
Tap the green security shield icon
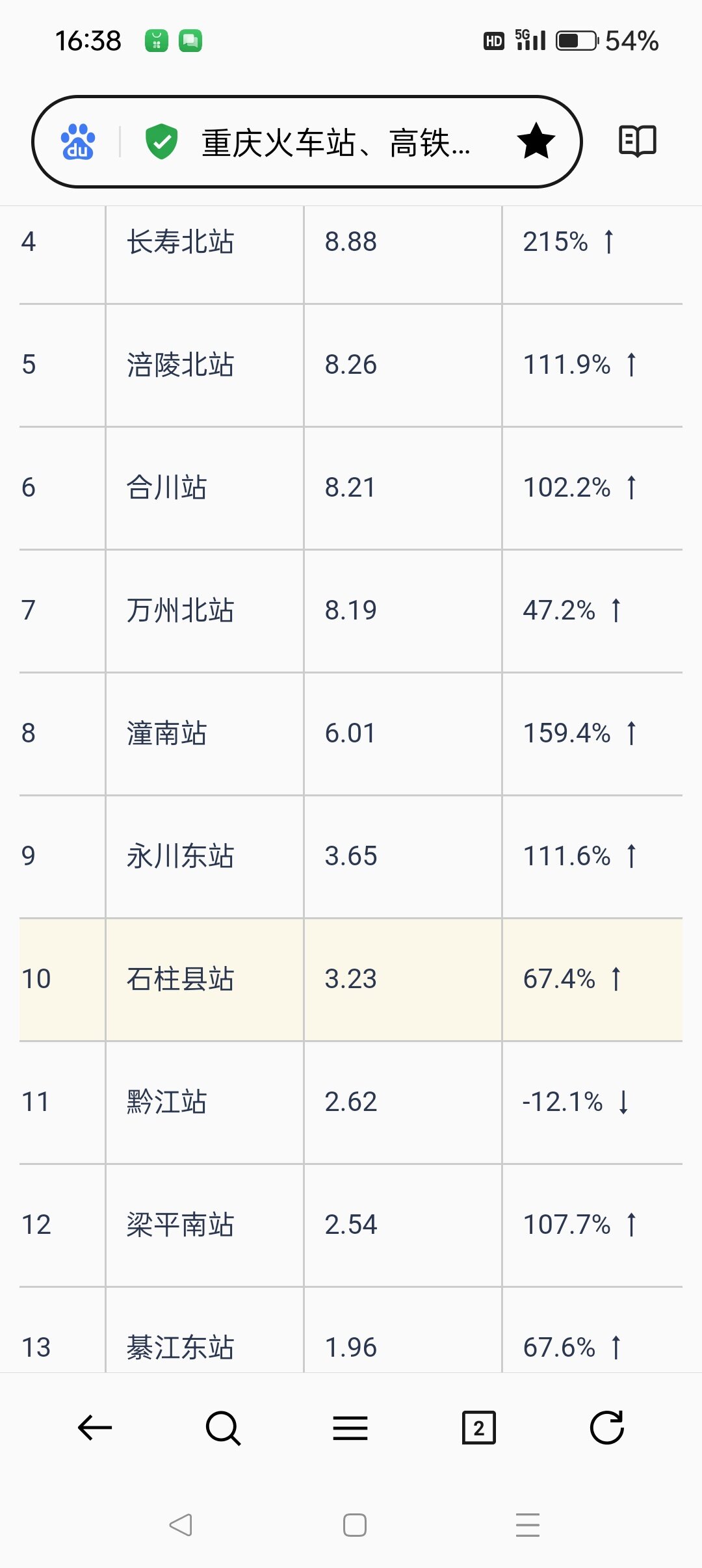pyautogui.click(x=161, y=142)
